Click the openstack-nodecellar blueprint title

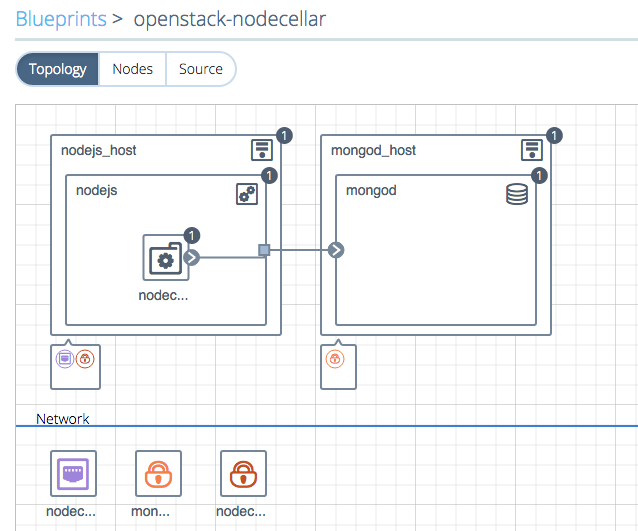click(x=230, y=19)
